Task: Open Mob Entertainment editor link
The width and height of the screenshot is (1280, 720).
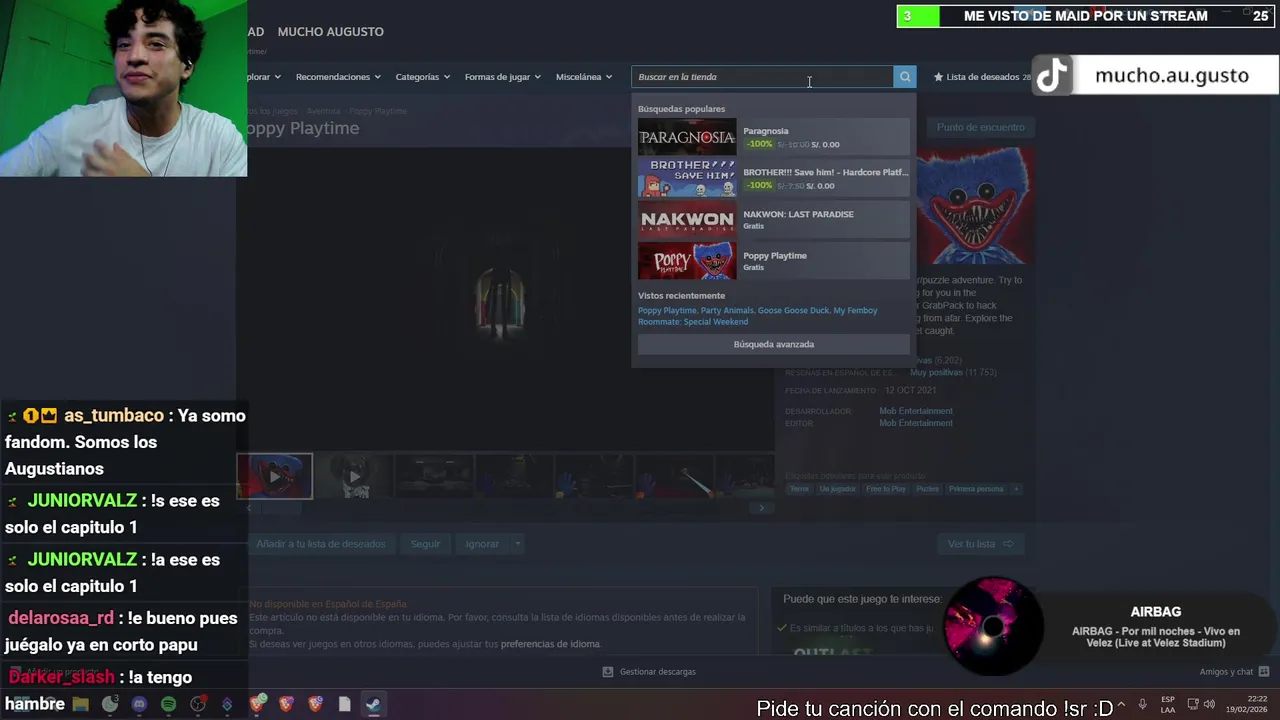Action: click(x=916, y=423)
